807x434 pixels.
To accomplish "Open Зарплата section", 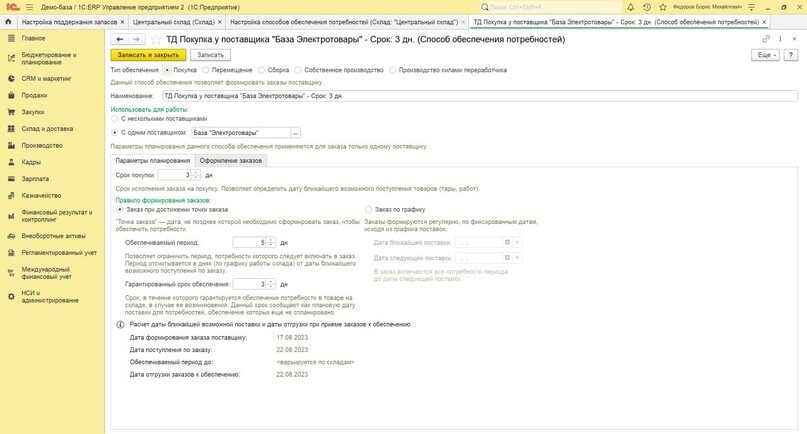I will pyautogui.click(x=35, y=179).
